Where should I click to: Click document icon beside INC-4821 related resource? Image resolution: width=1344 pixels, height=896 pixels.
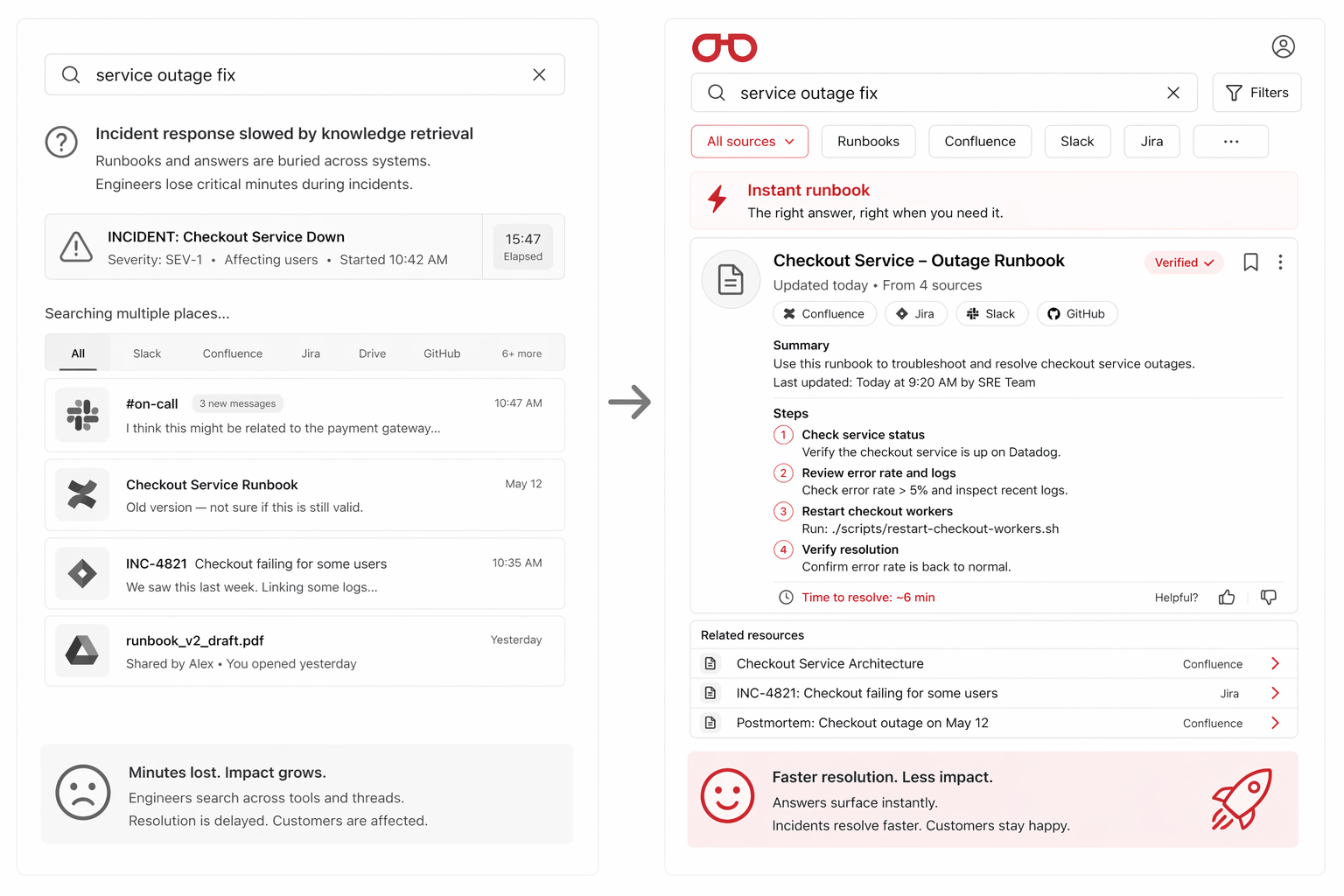click(x=710, y=694)
